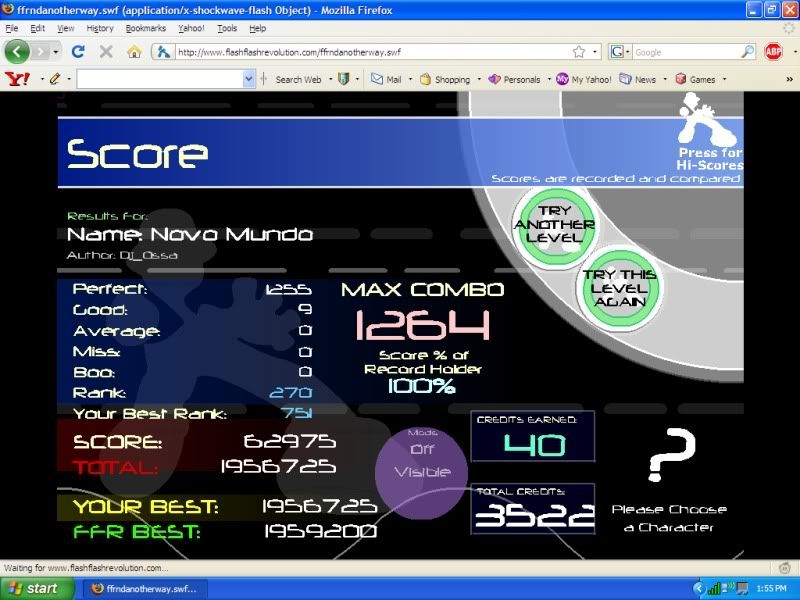Click the Adblock Plus ABP icon

click(773, 51)
